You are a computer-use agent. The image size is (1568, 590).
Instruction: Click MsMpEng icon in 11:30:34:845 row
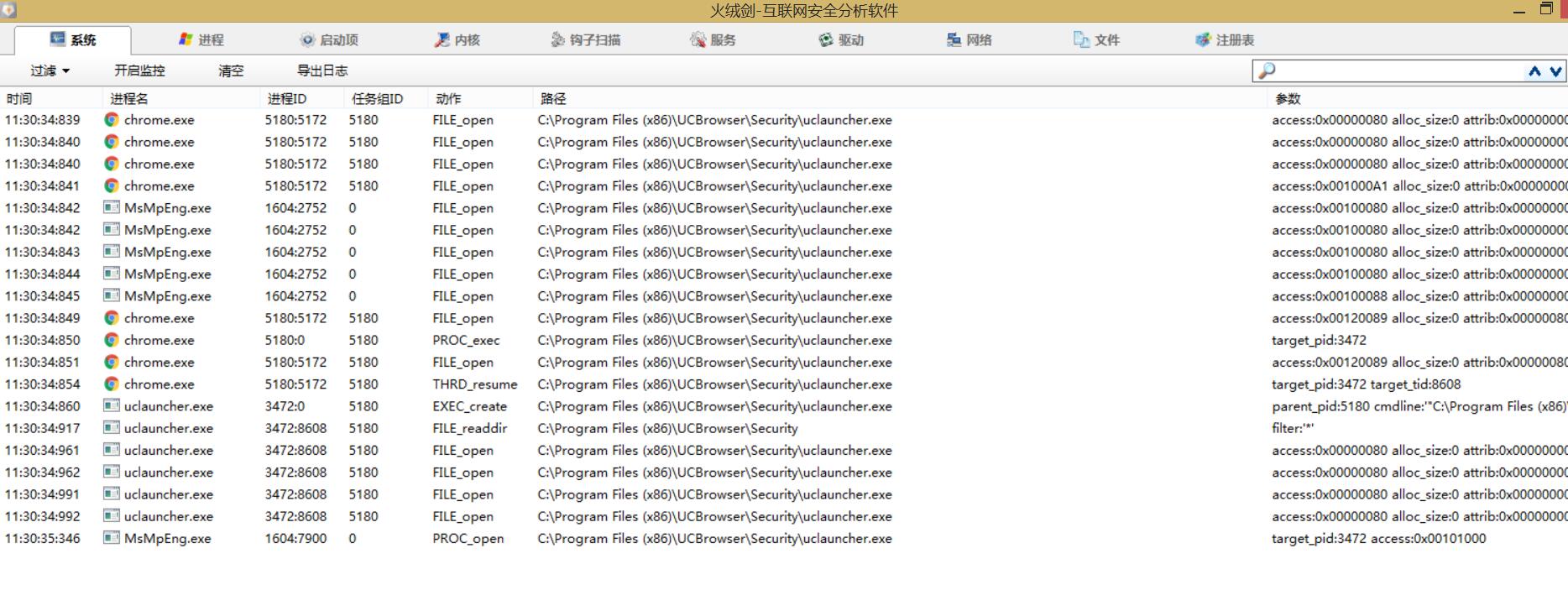tap(112, 295)
